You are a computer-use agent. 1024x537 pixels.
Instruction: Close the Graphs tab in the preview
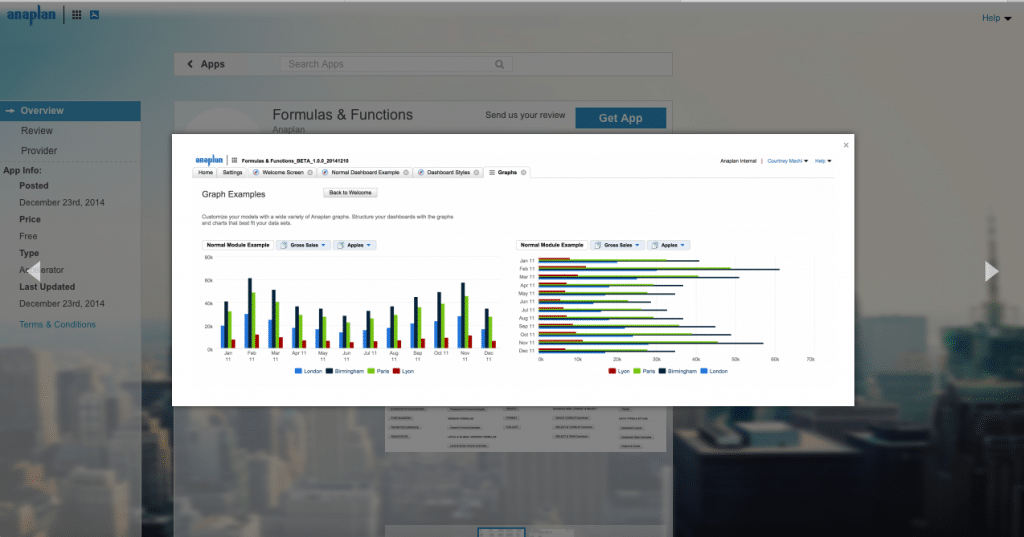(x=524, y=172)
